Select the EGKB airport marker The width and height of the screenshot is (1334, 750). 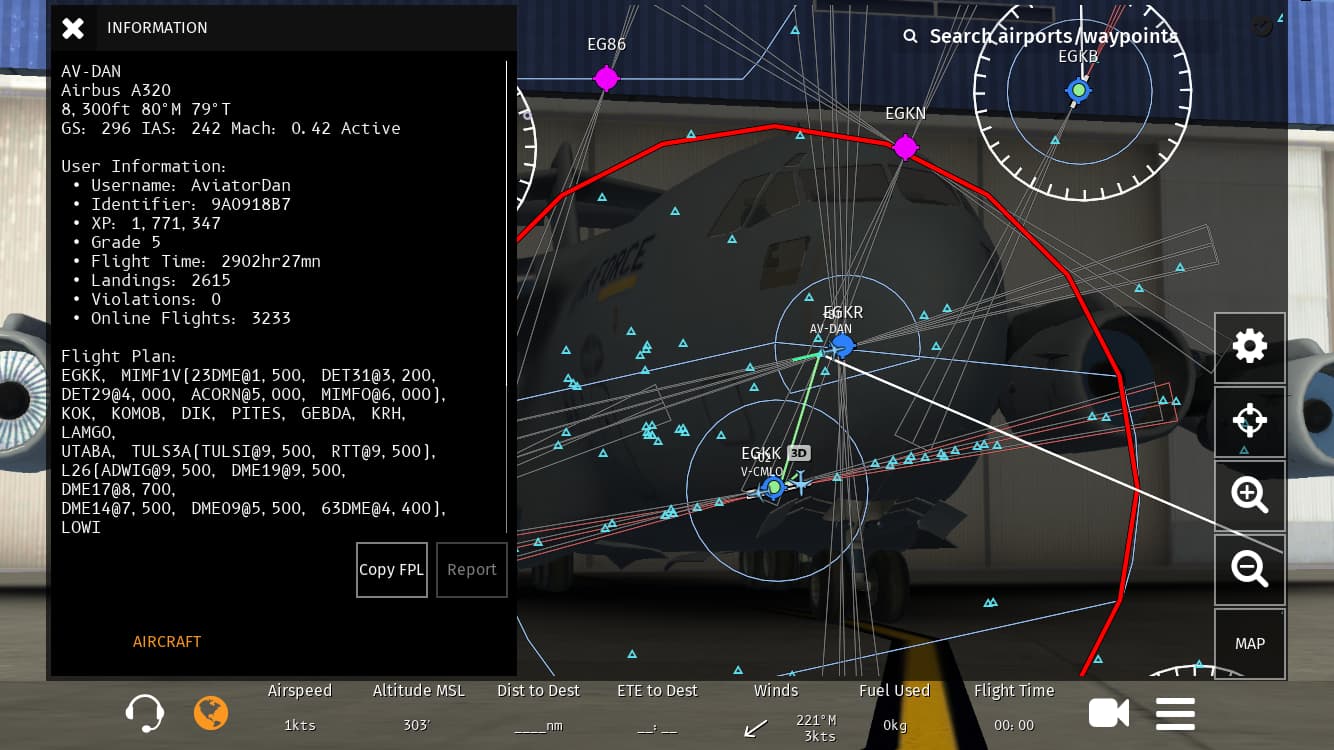1078,90
